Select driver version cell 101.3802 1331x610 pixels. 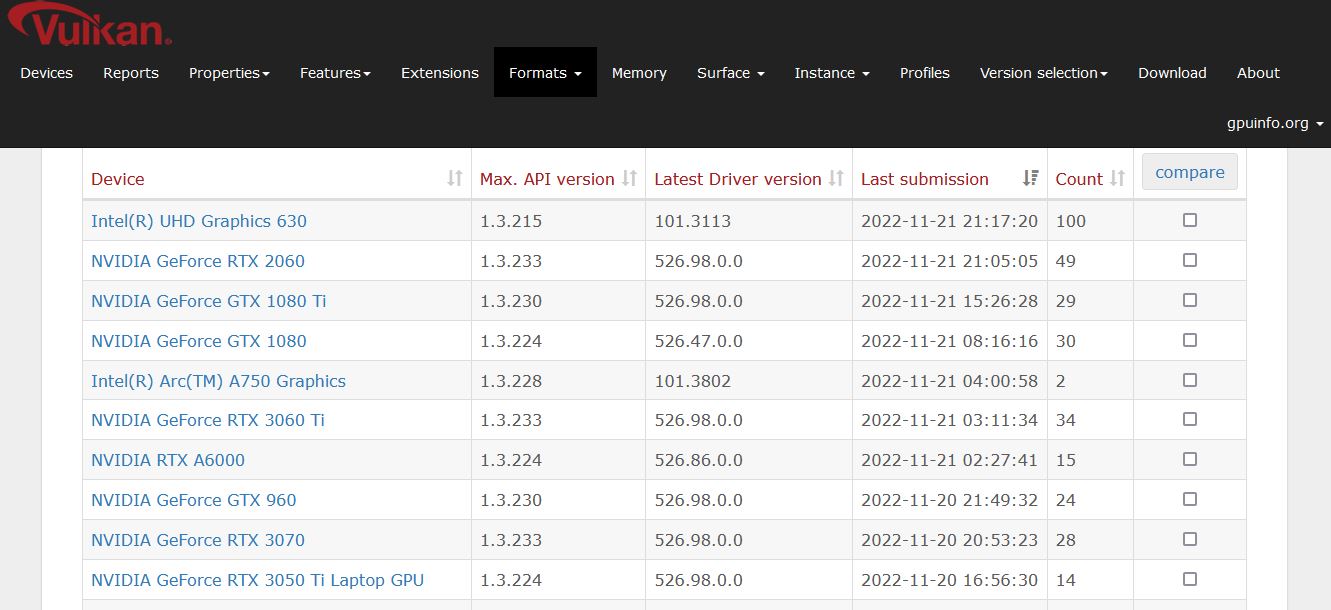point(693,381)
